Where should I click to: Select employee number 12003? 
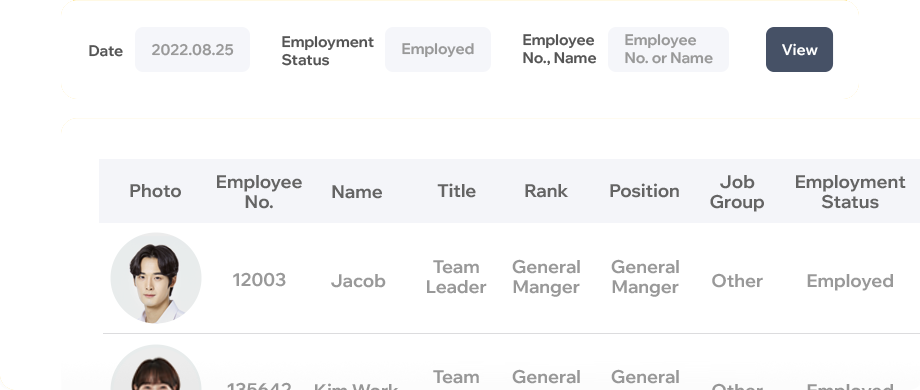pyautogui.click(x=259, y=280)
